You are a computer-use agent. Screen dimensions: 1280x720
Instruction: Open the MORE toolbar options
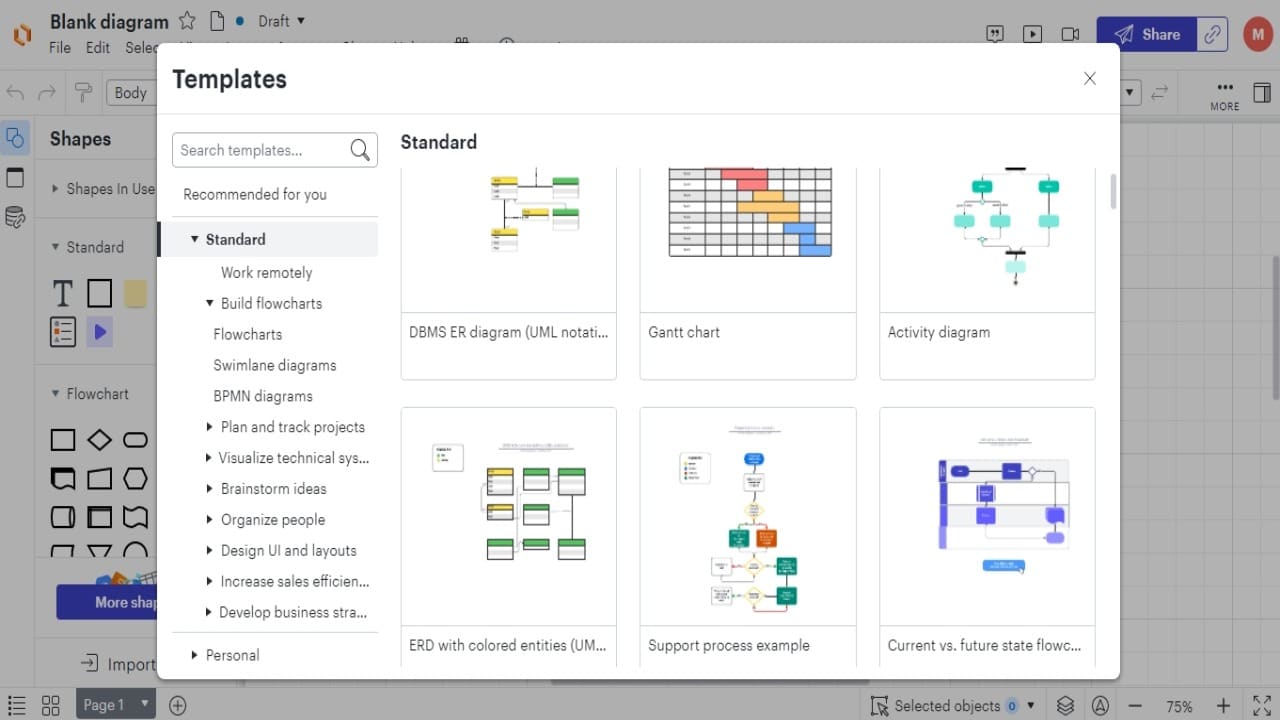(1224, 95)
